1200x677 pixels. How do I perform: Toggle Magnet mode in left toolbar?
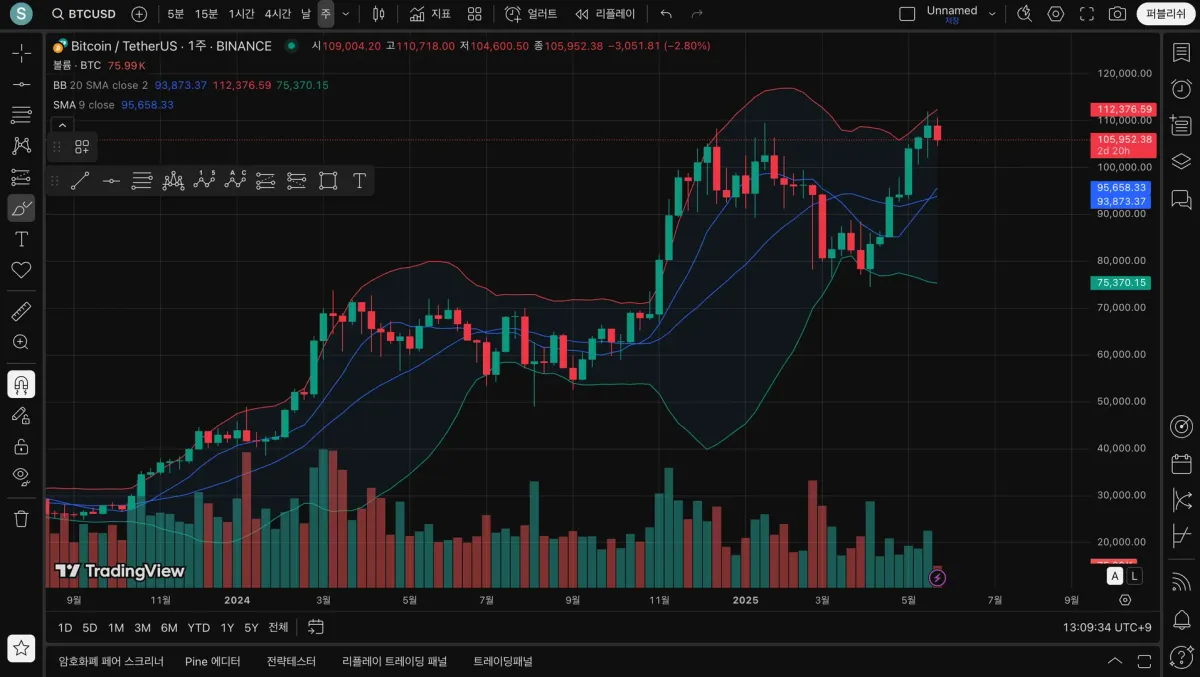(21, 384)
